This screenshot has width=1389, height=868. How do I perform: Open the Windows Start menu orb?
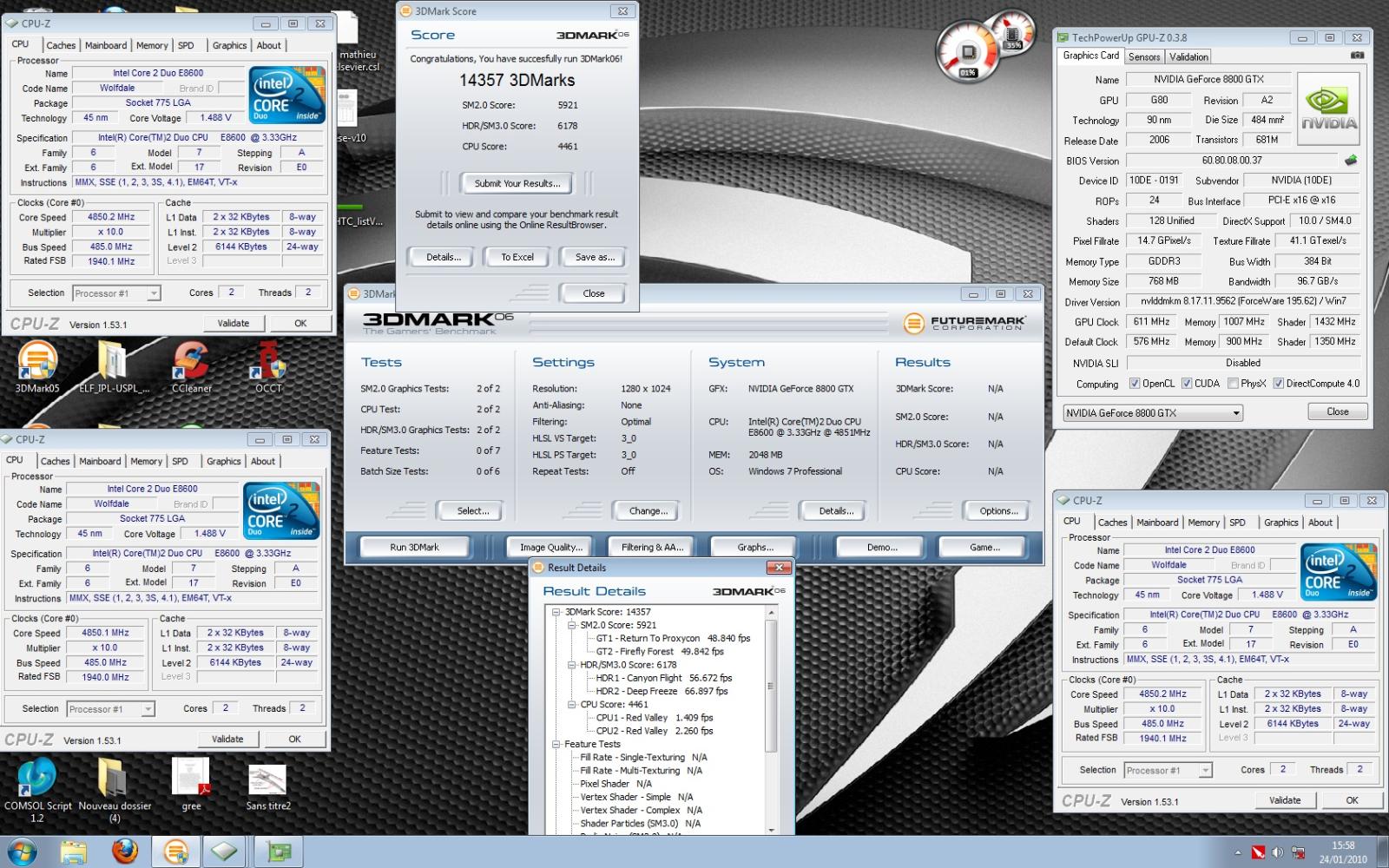click(23, 852)
